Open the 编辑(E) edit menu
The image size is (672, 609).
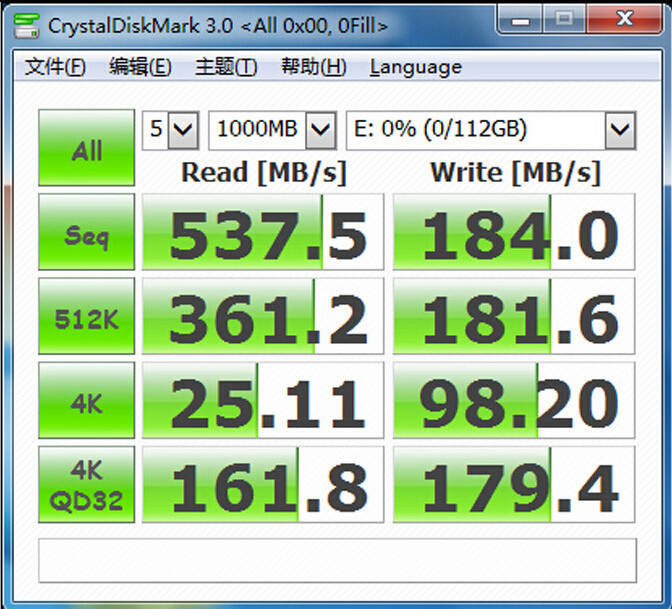coord(140,67)
